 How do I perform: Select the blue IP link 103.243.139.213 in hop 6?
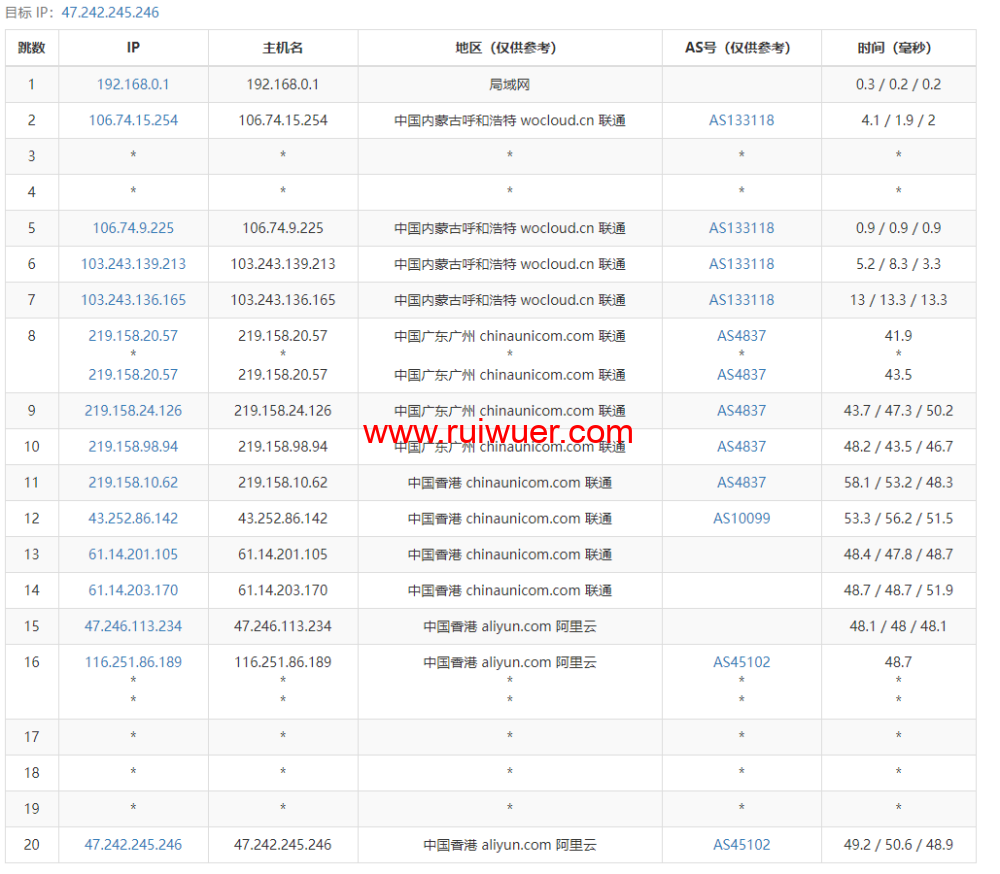[133, 264]
